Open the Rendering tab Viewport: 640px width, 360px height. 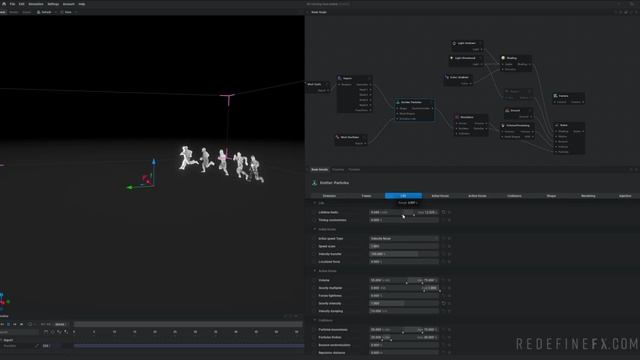pyautogui.click(x=588, y=196)
